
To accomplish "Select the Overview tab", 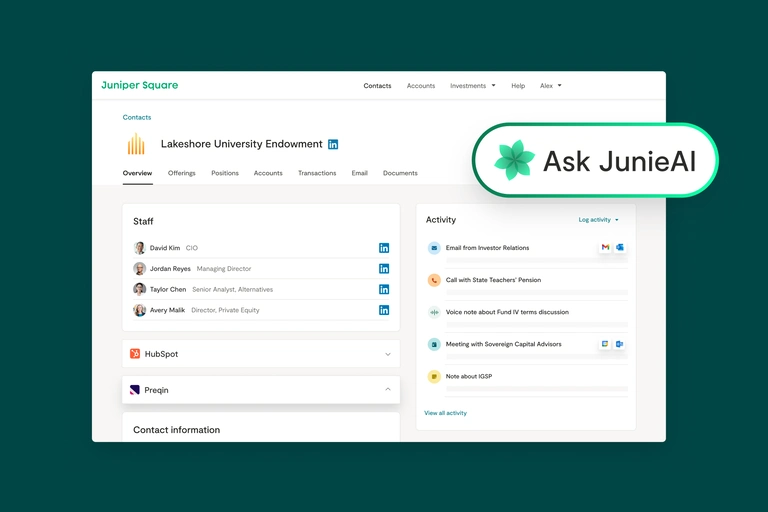I will coord(137,173).
